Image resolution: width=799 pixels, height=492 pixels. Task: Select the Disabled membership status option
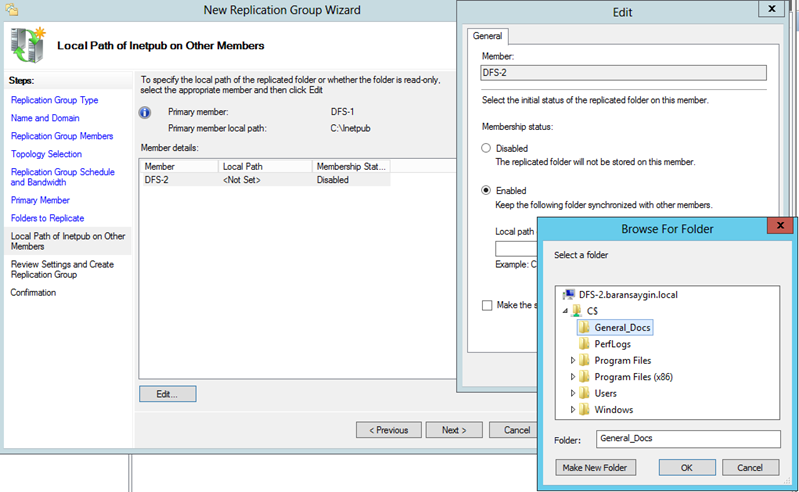487,148
